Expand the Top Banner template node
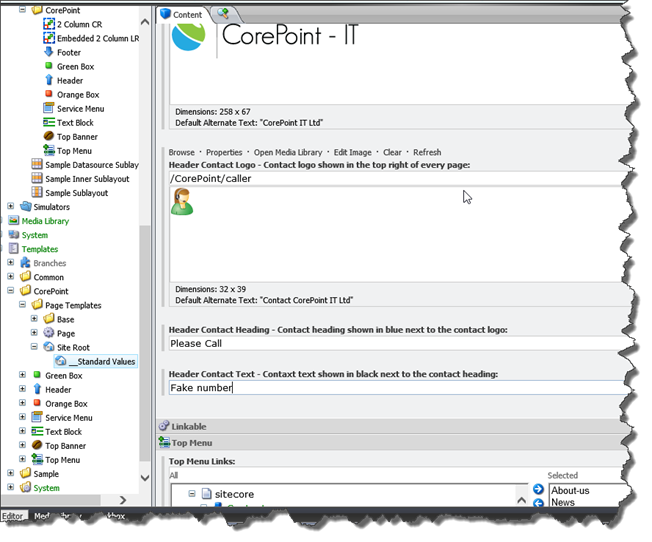This screenshot has height=542, width=652. pyautogui.click(x=22, y=445)
